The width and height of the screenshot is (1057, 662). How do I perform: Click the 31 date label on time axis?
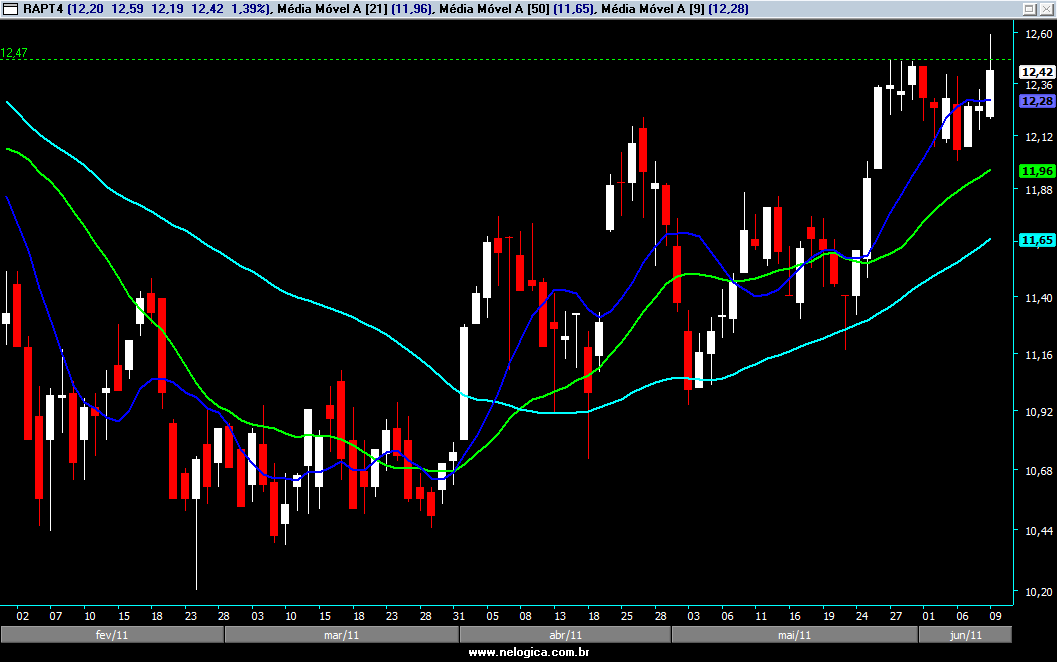(459, 615)
